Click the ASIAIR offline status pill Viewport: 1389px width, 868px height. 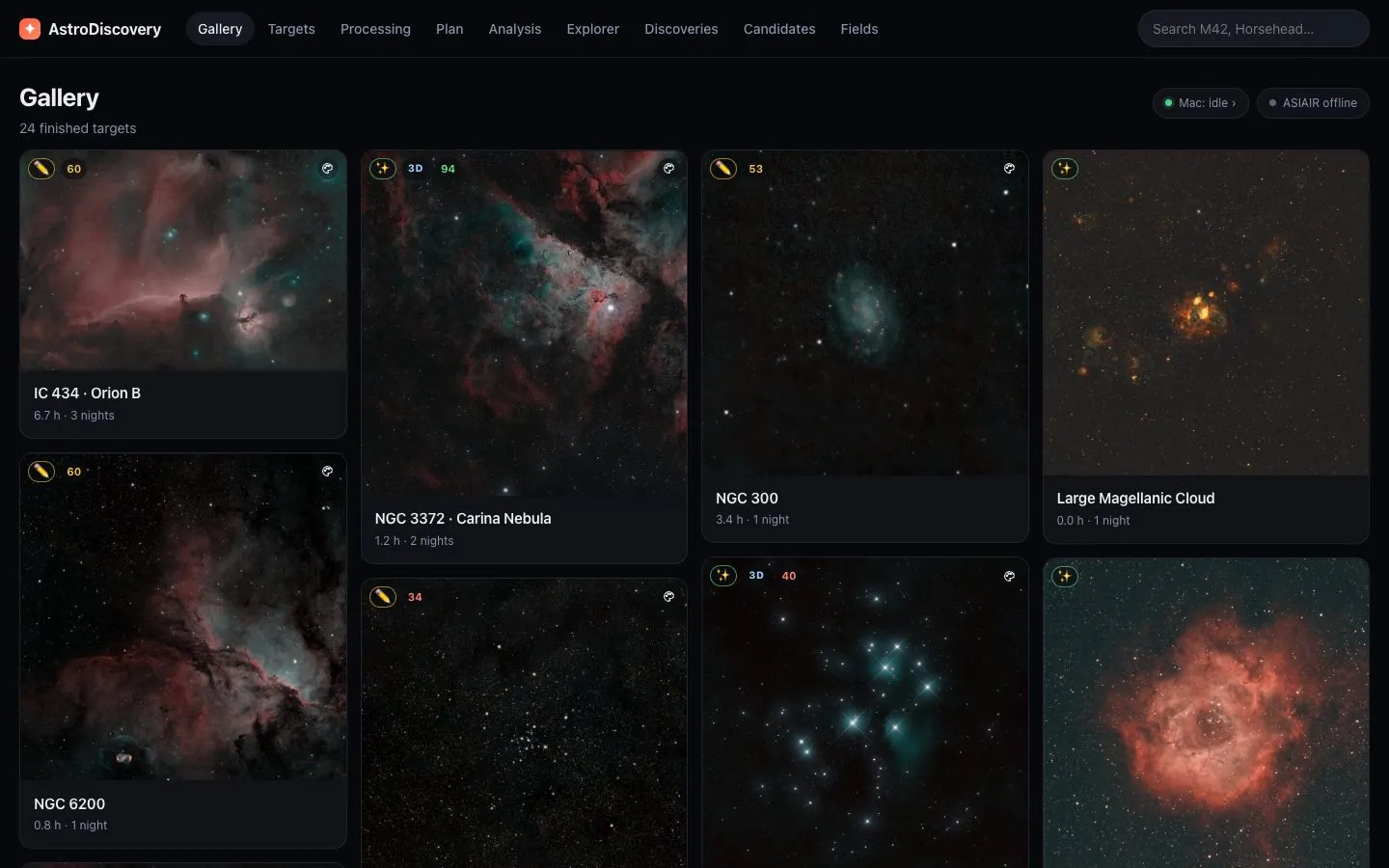[x=1313, y=103]
